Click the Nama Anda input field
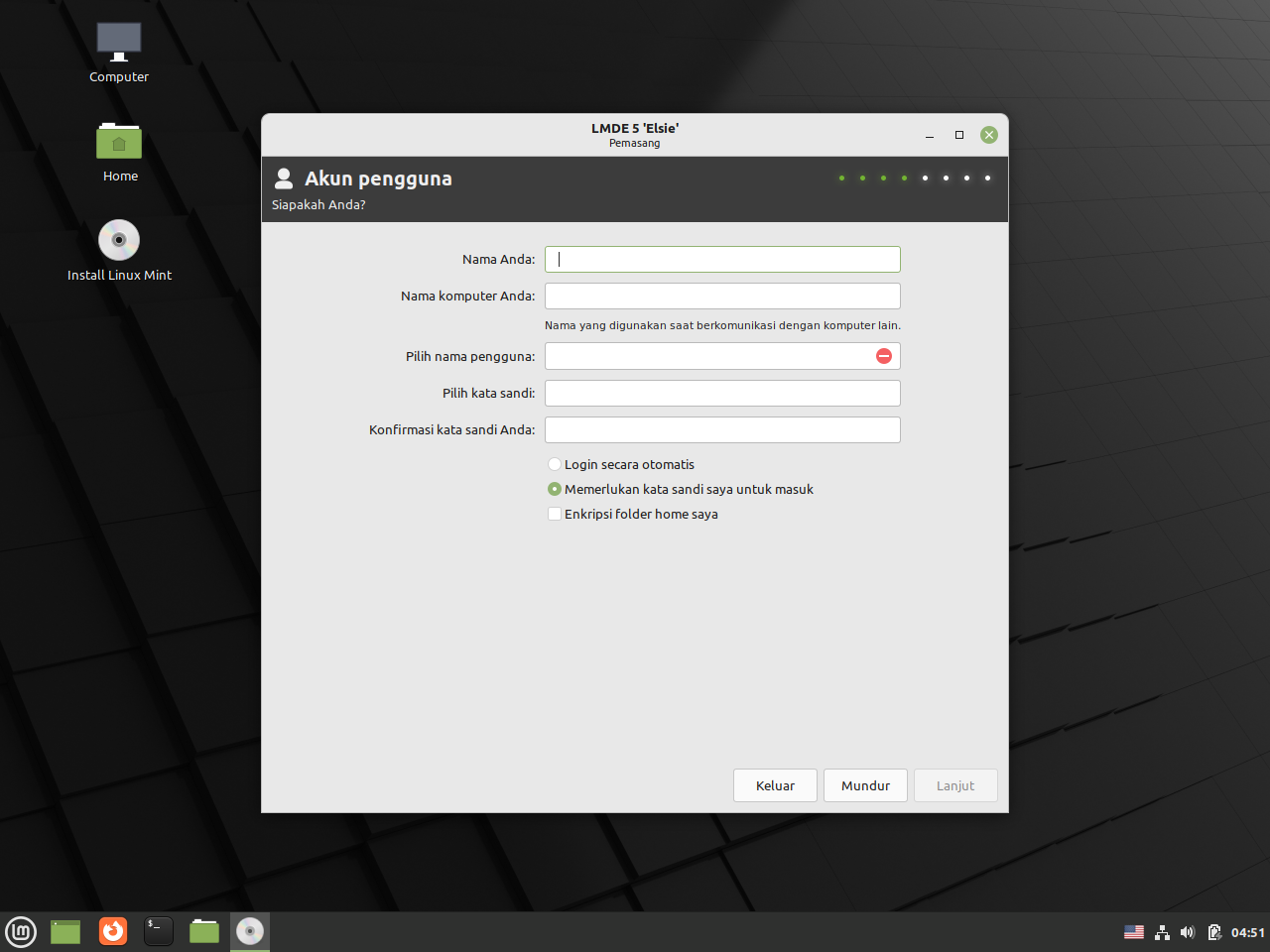The image size is (1270, 952). pos(722,259)
